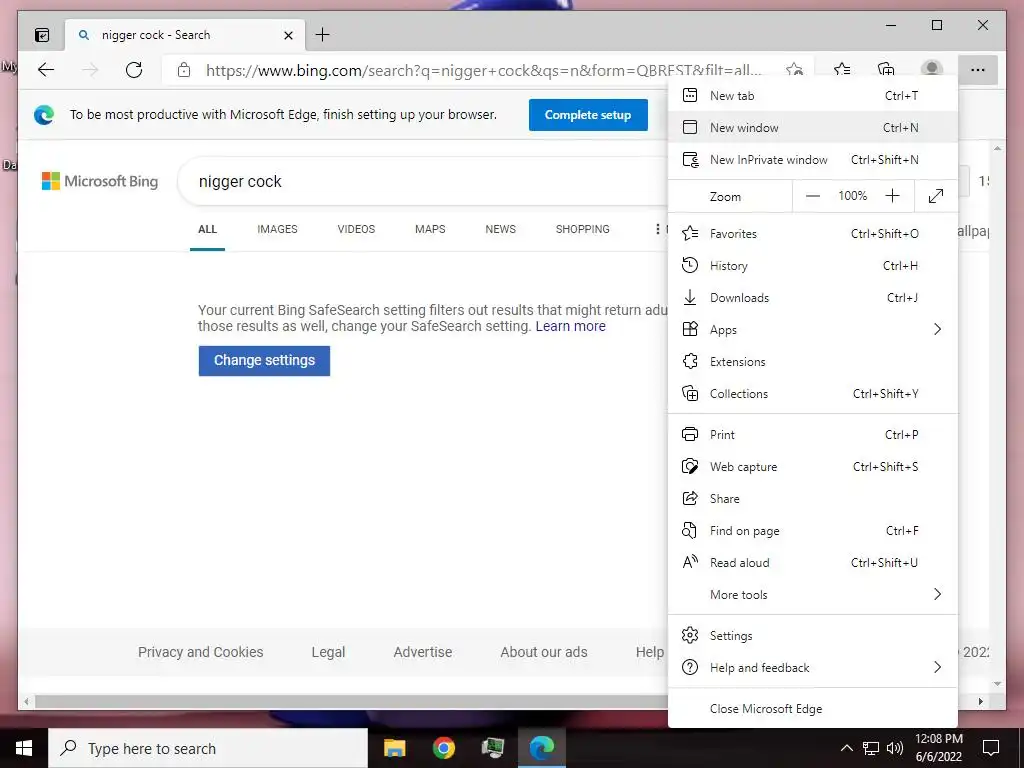
Task: Expand the Apps submenu arrow
Action: [x=937, y=329]
